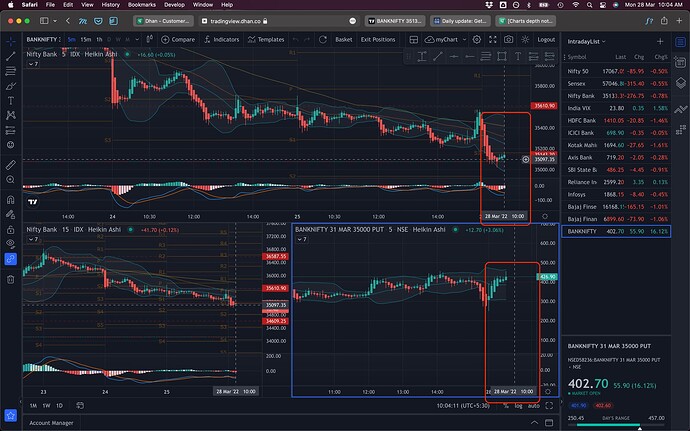
Task: Select HDFC Bank in the watchlist
Action: (617, 120)
